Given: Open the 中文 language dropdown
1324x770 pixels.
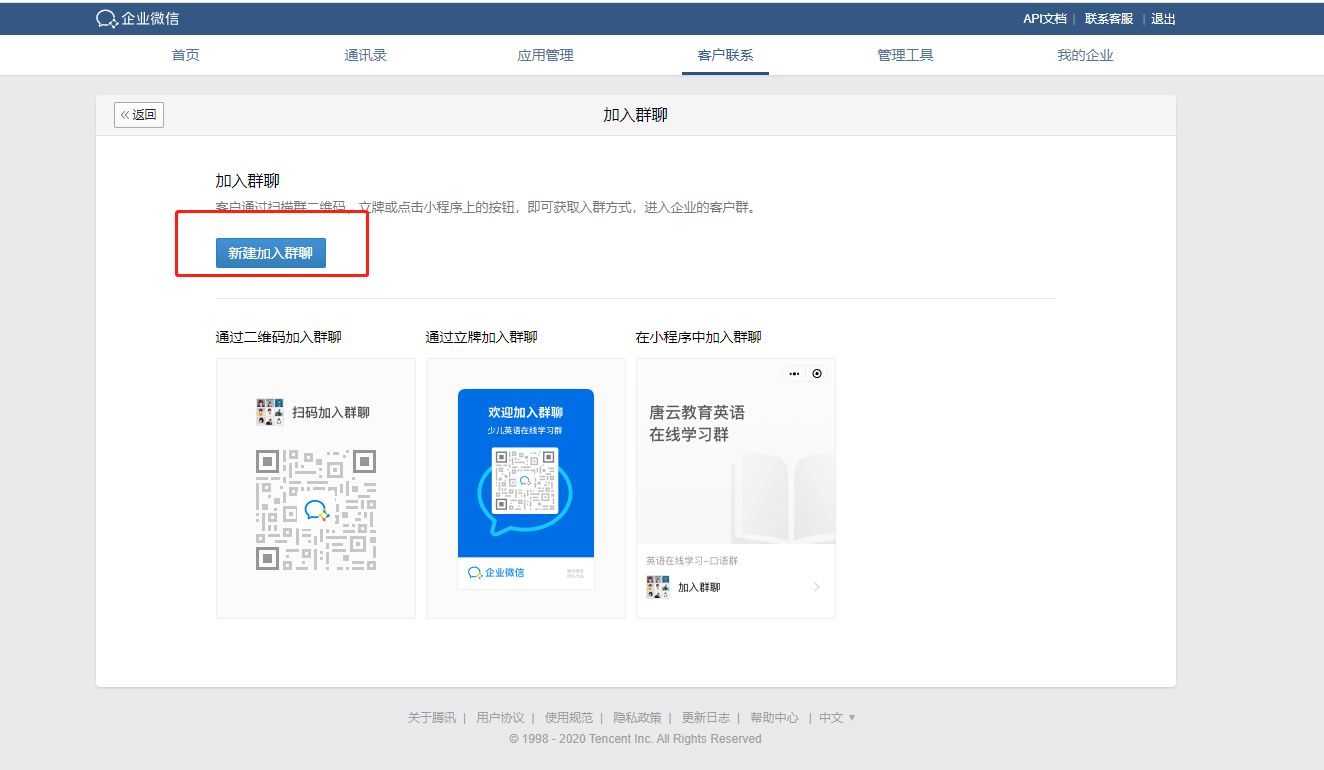Looking at the screenshot, I should pyautogui.click(x=837, y=718).
